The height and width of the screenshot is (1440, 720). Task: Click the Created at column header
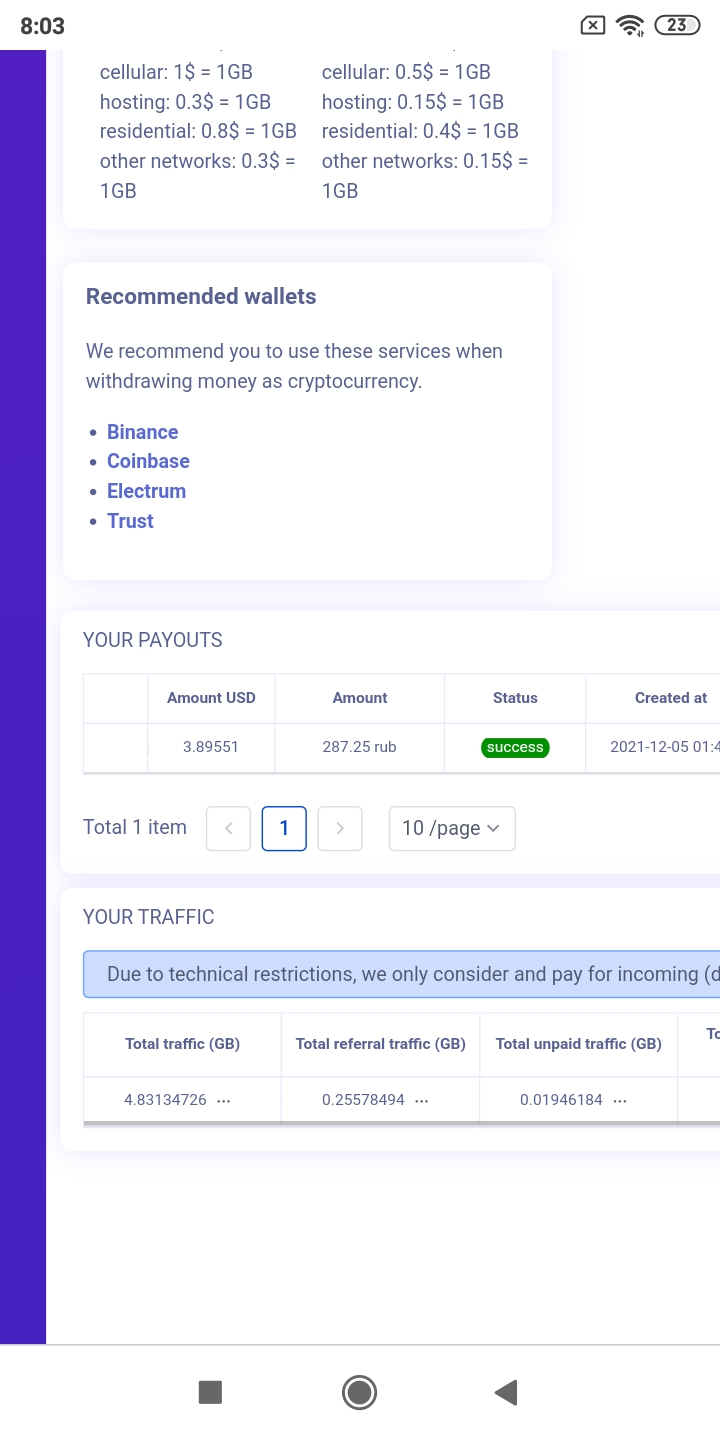(x=670, y=698)
